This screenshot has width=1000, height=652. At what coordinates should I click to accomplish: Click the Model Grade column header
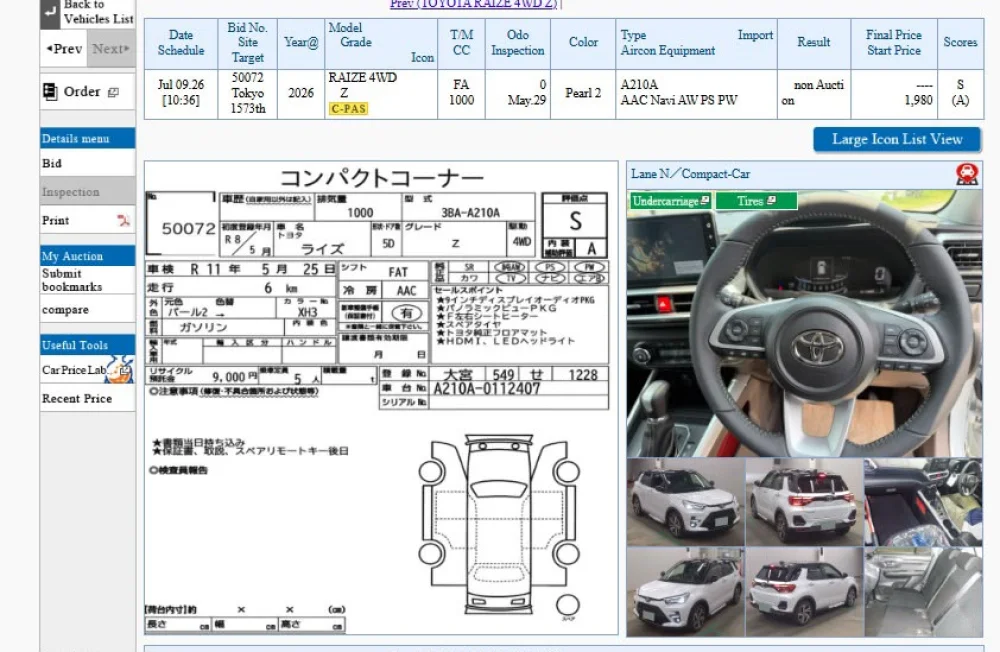[x=381, y=43]
